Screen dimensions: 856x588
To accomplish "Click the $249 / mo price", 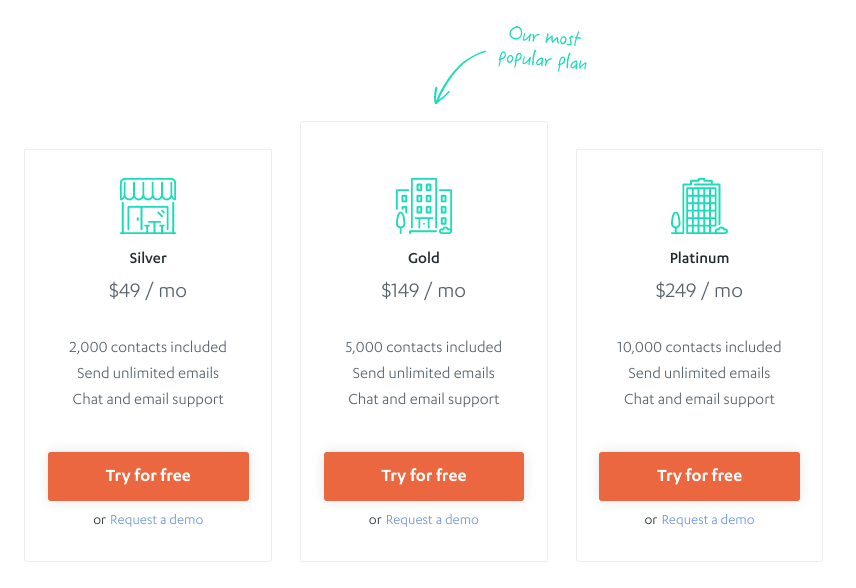I will coord(699,290).
